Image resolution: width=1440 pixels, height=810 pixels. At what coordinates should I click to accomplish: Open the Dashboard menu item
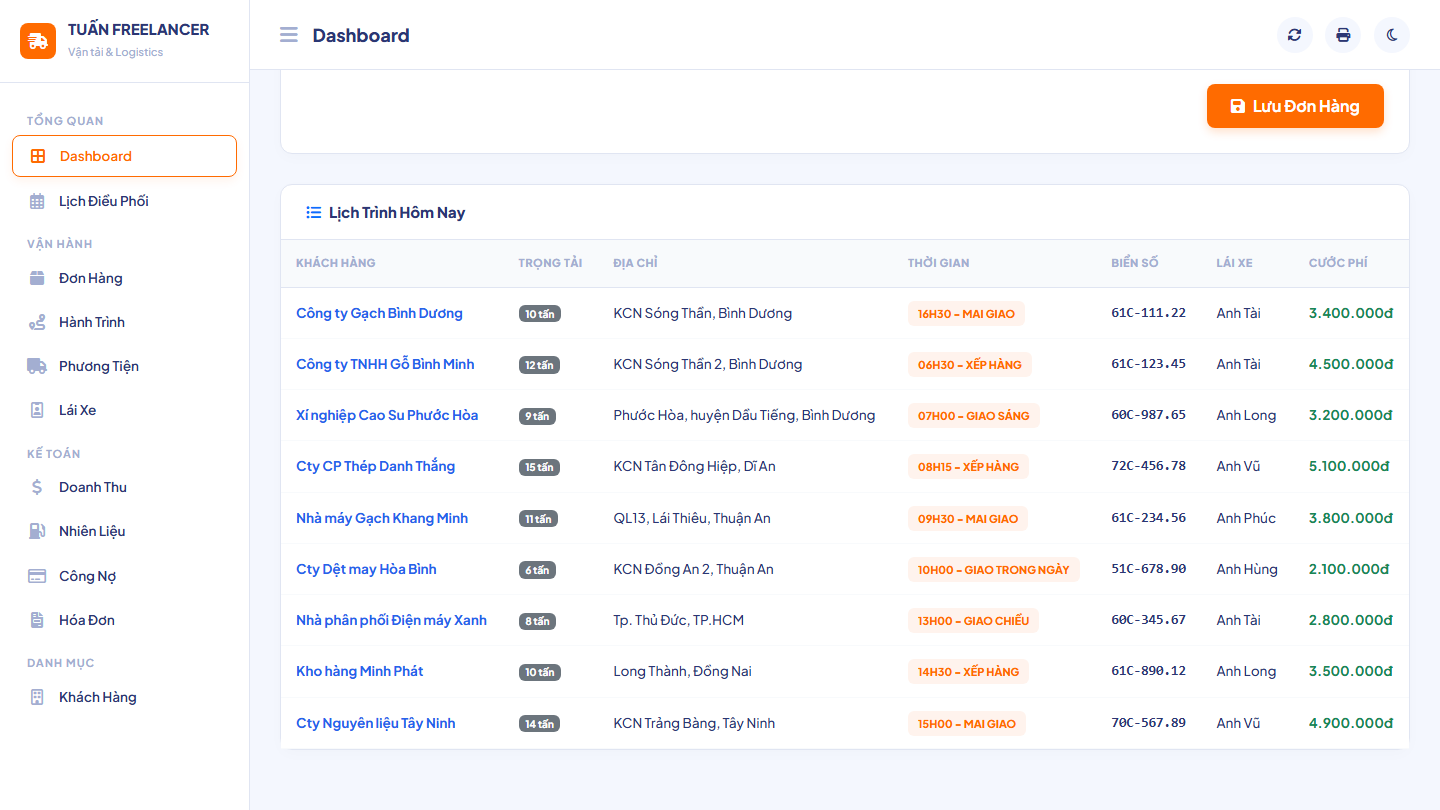click(125, 156)
